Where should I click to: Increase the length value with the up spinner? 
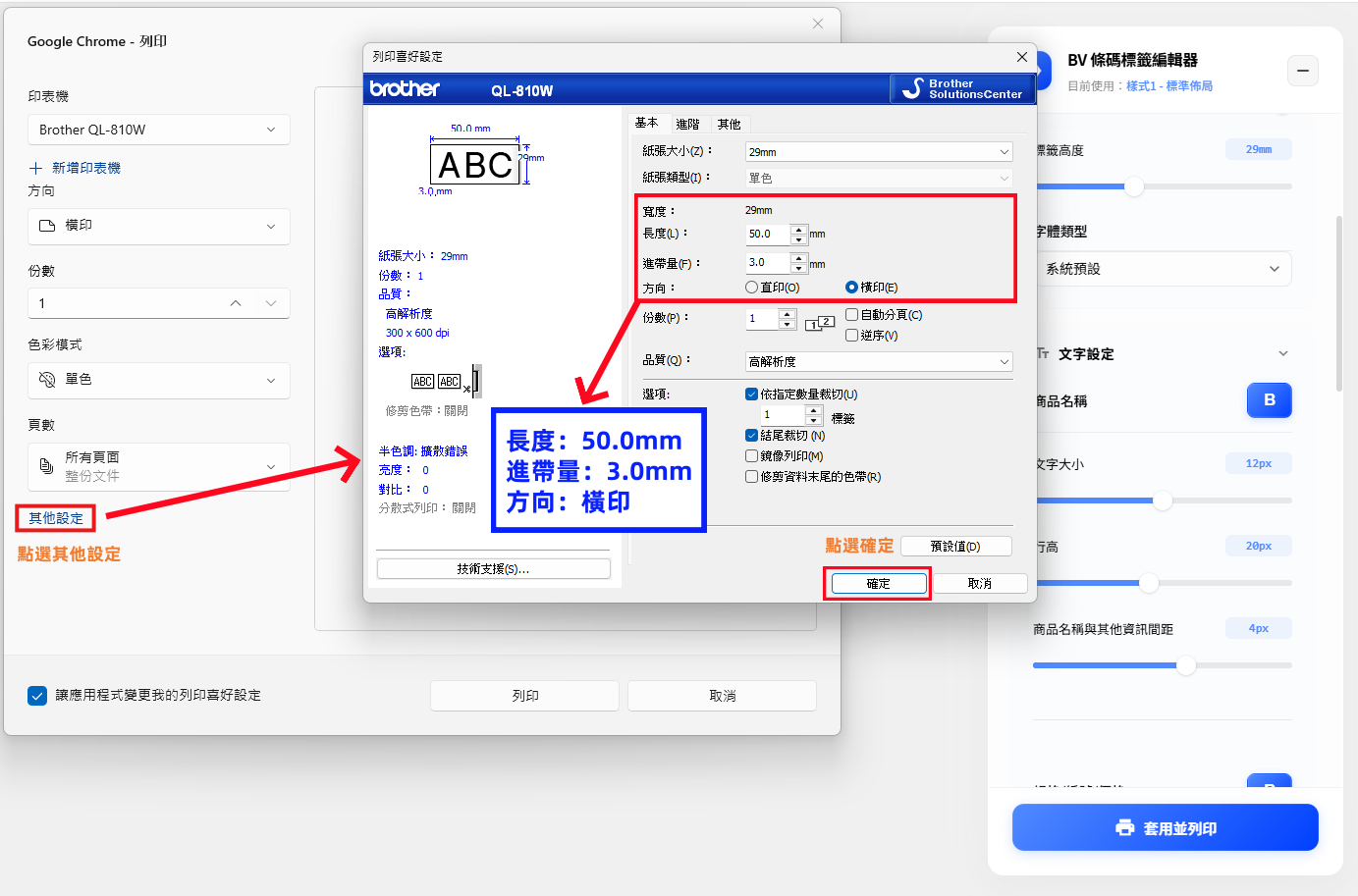click(798, 230)
